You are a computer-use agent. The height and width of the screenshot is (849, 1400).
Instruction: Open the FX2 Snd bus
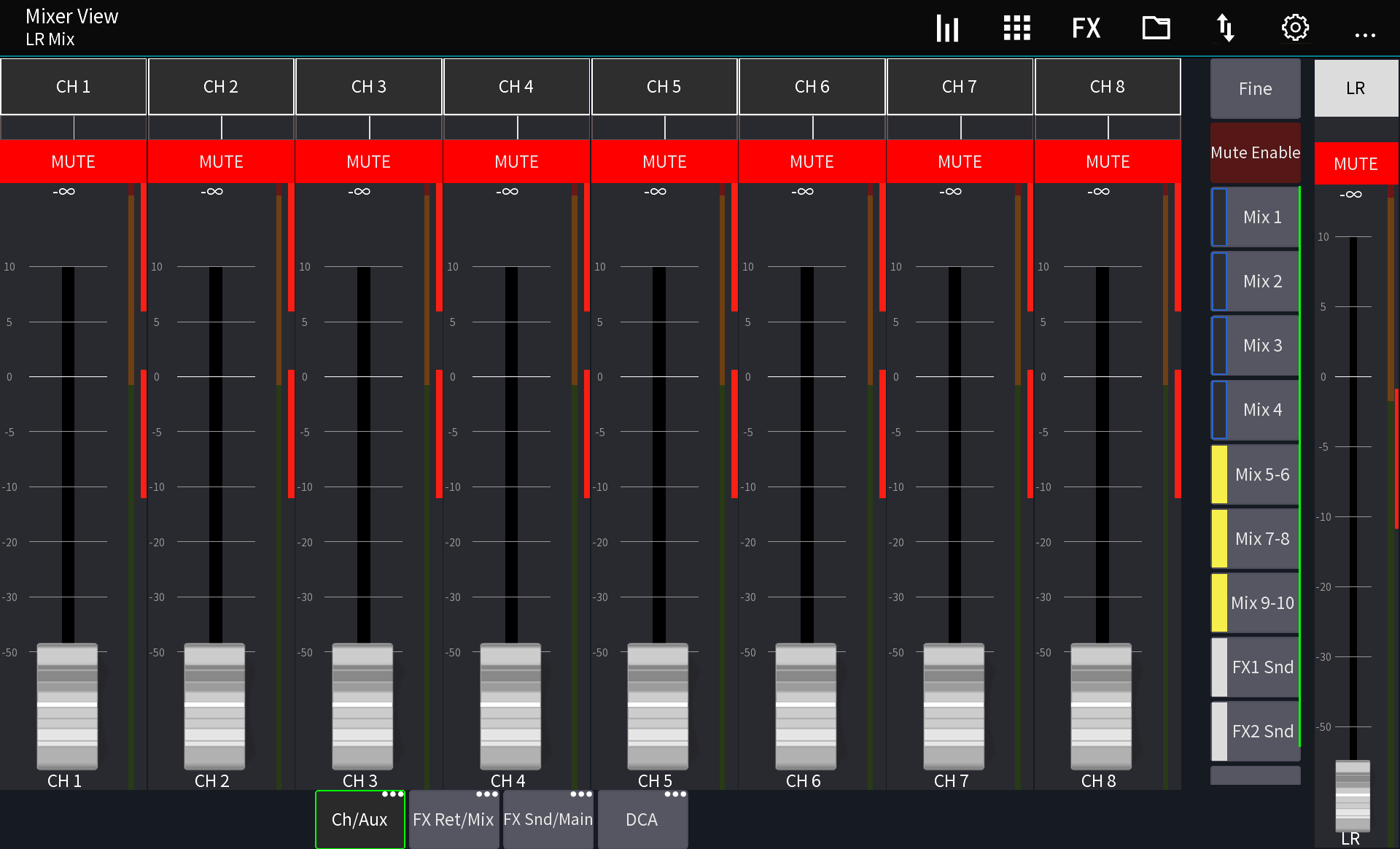pyautogui.click(x=1261, y=731)
